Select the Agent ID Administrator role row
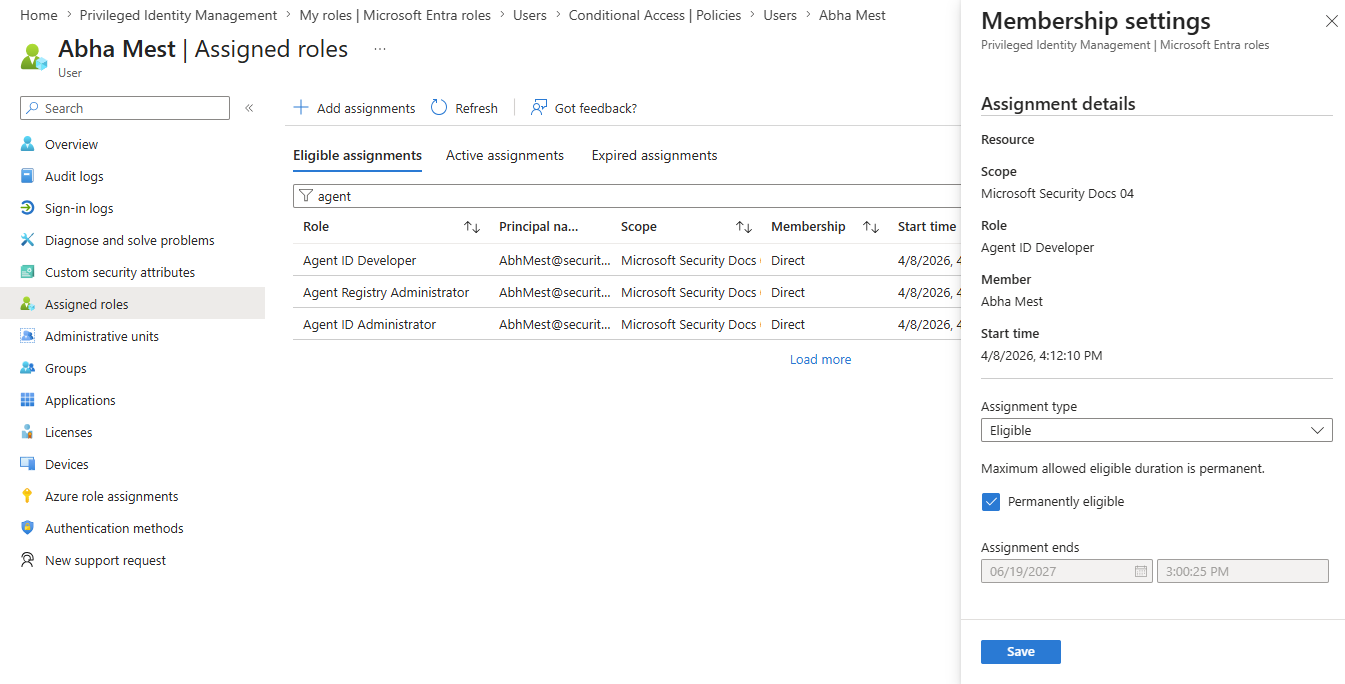Image resolution: width=1345 pixels, height=684 pixels. click(x=627, y=324)
